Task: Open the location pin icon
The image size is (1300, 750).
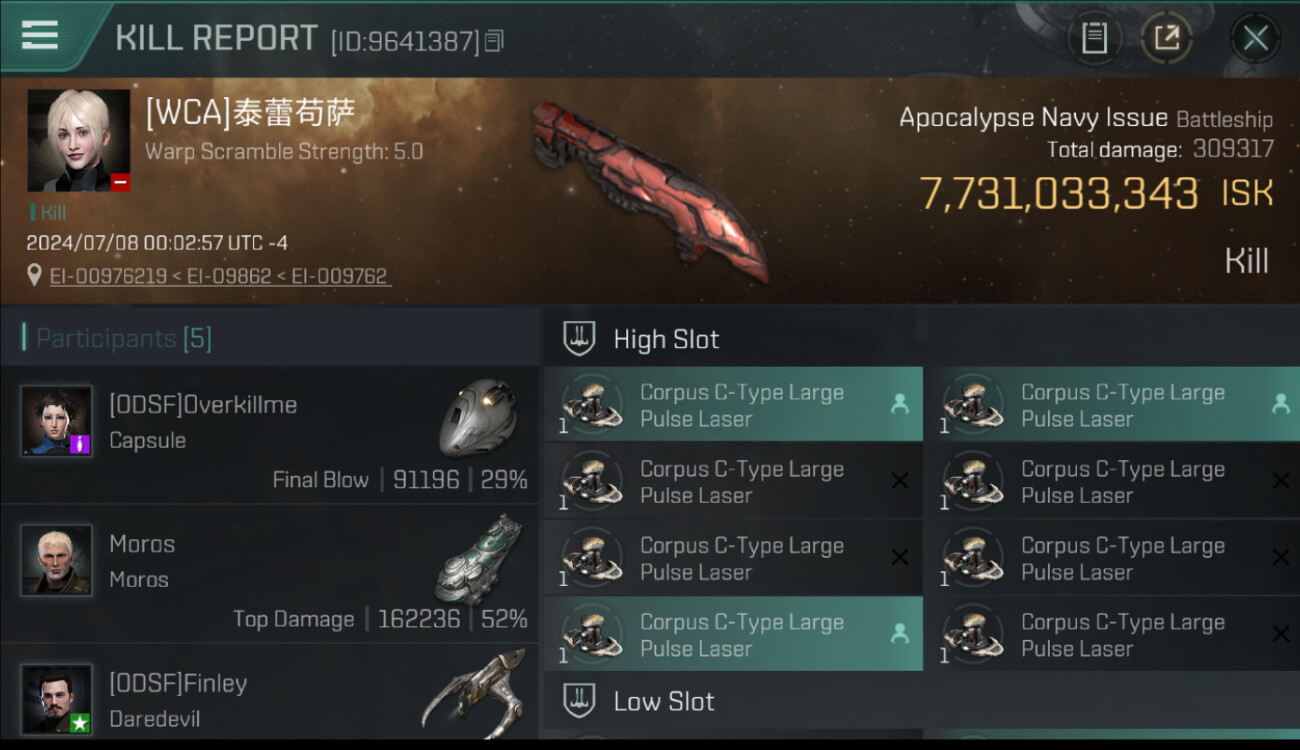Action: click(x=34, y=276)
